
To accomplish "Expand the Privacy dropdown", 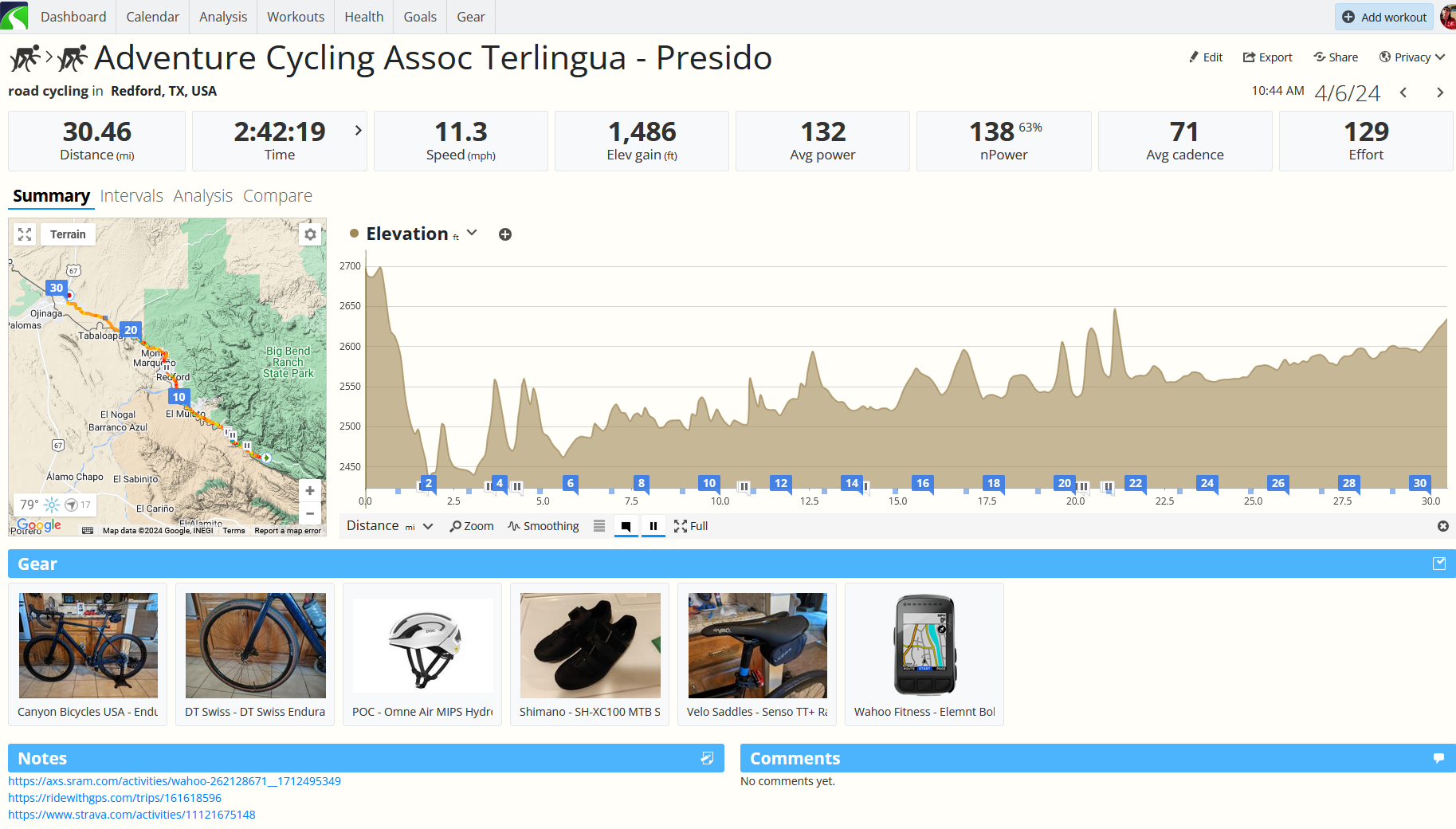I will (x=1411, y=57).
